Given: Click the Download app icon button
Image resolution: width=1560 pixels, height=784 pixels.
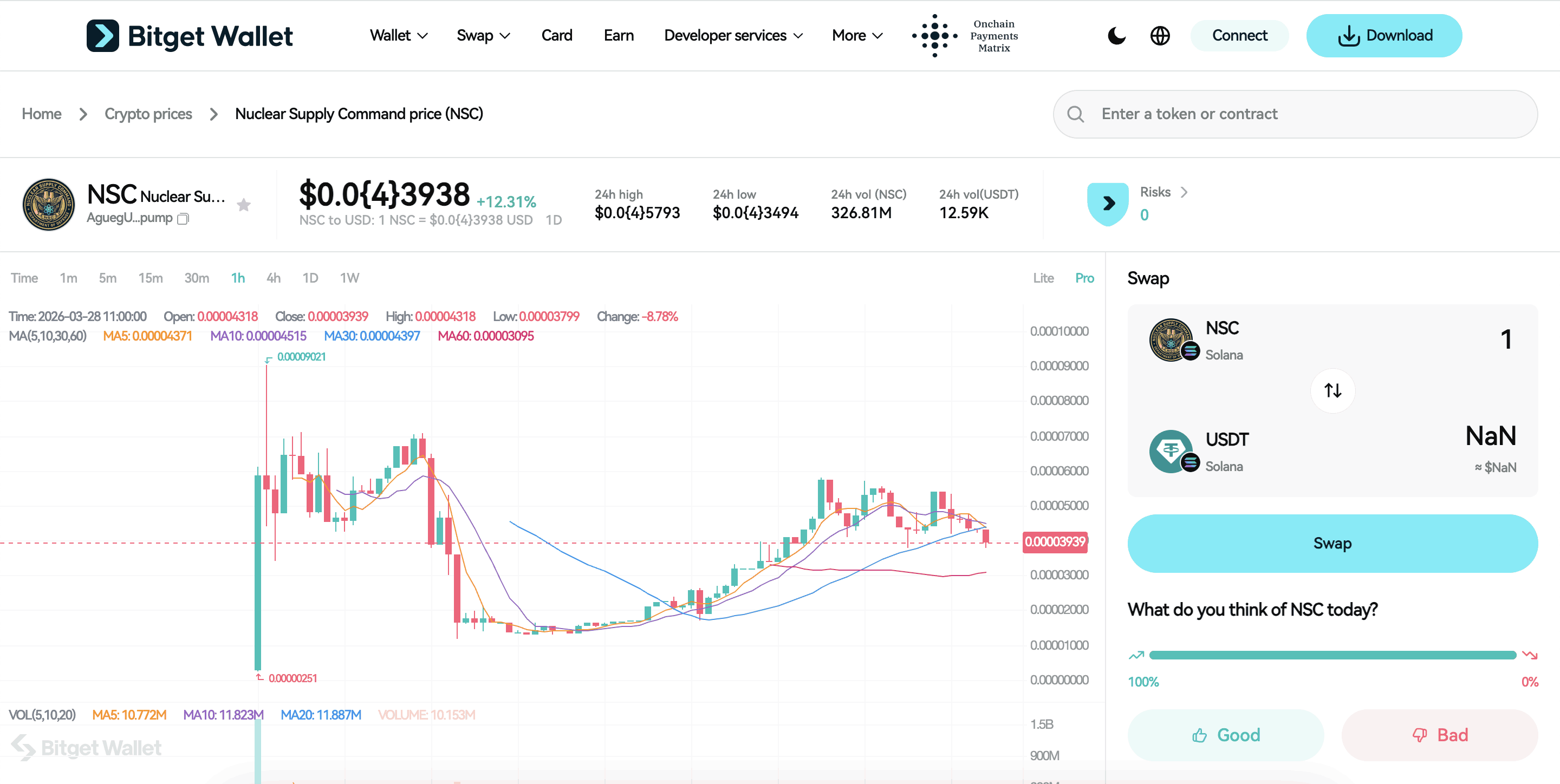Looking at the screenshot, I should (x=1349, y=35).
